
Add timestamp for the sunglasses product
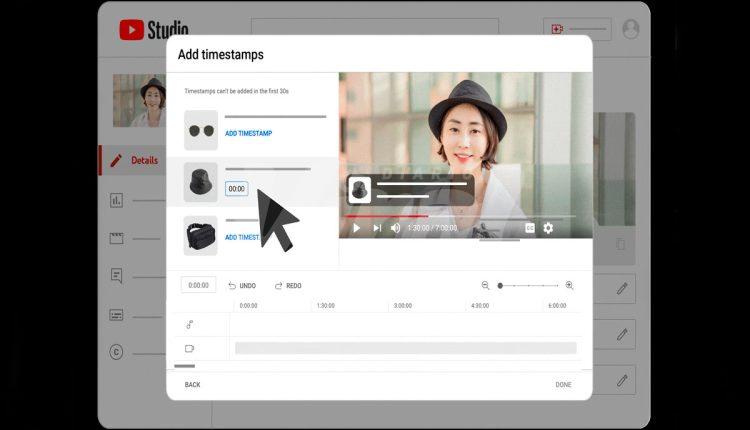[x=248, y=133]
